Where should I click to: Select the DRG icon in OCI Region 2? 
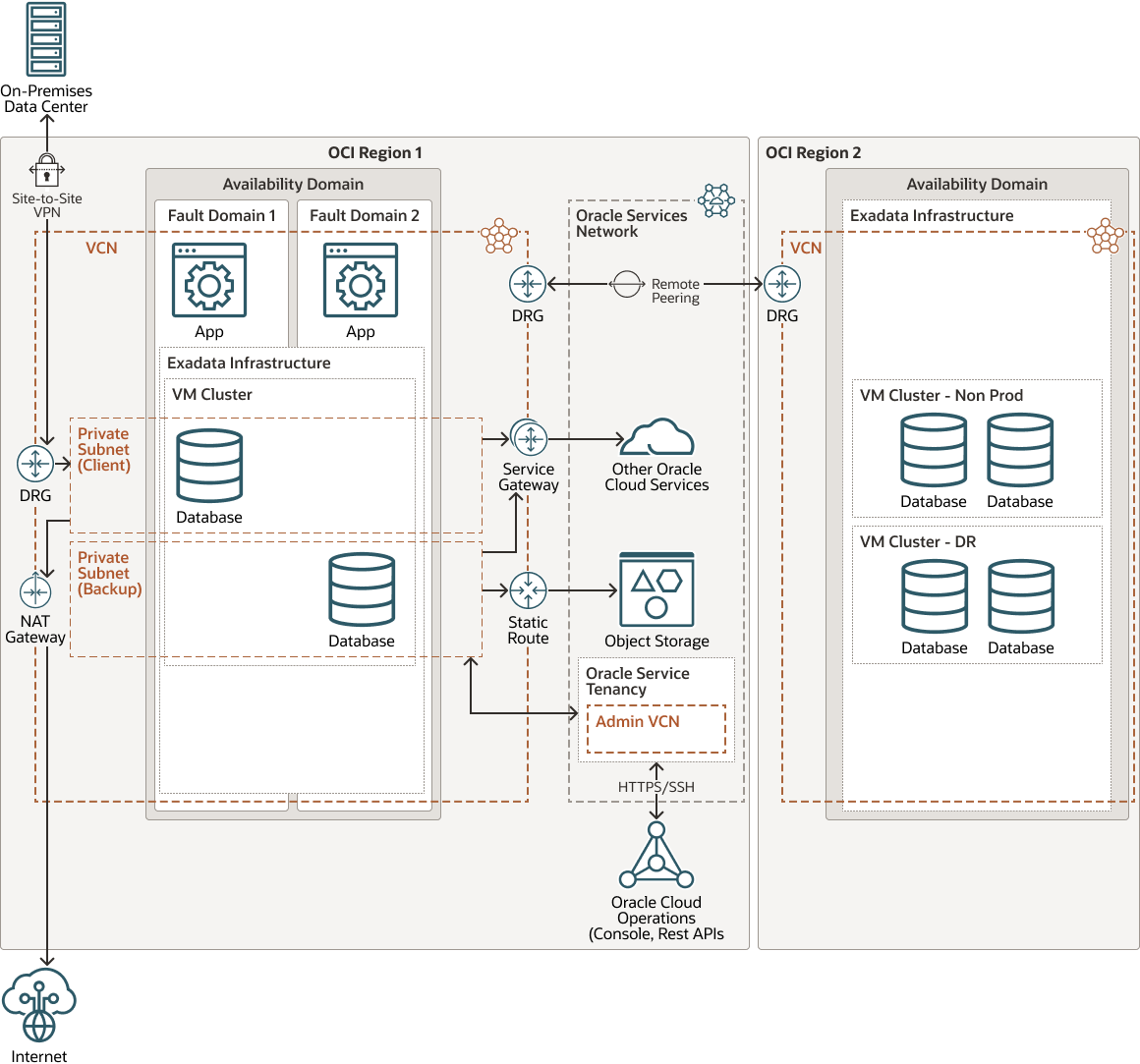(x=782, y=284)
